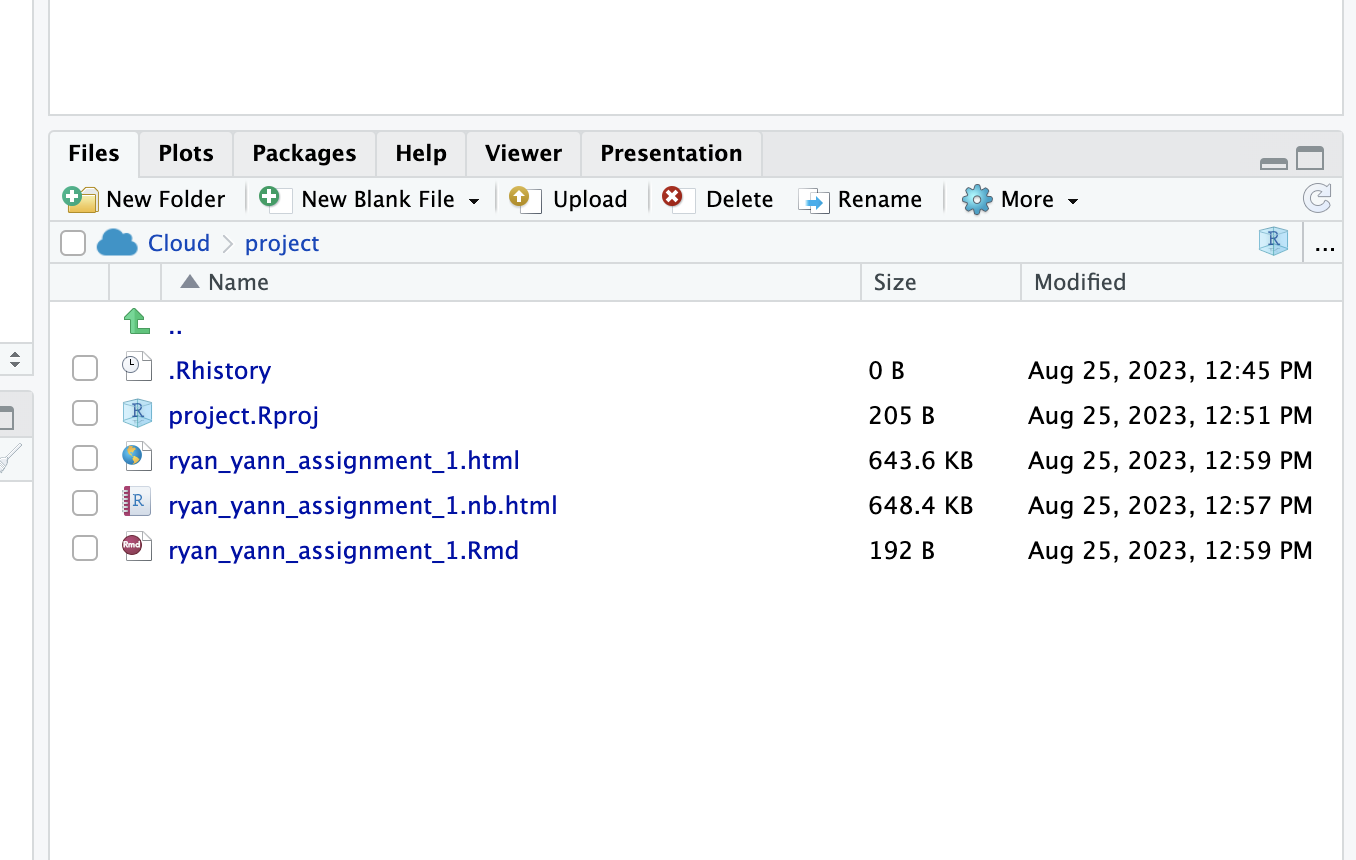1356x860 pixels.
Task: Click the ellipsis browse-path button
Action: coord(1325,244)
